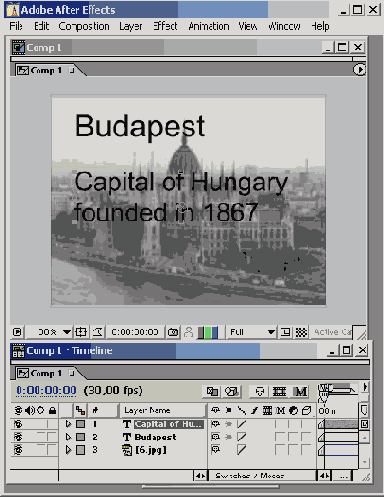
Task: Click the comp flowchart arrow button
Action: pyautogui.click(x=359, y=70)
